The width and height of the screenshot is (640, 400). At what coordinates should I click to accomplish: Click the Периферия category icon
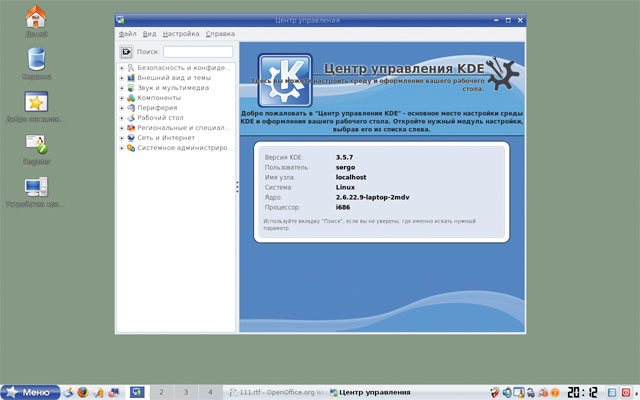click(131, 108)
